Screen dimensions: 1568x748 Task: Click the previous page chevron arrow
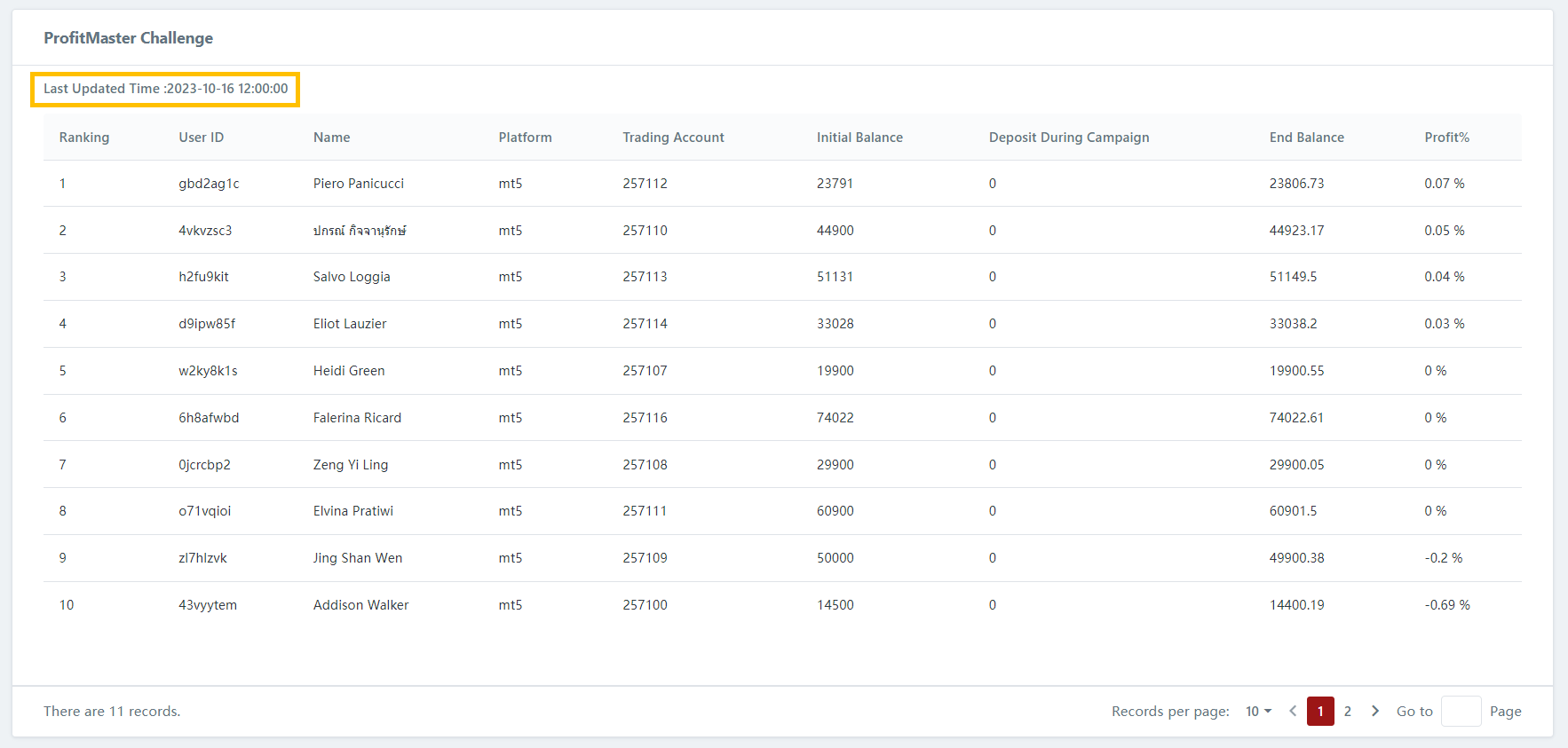(1293, 711)
